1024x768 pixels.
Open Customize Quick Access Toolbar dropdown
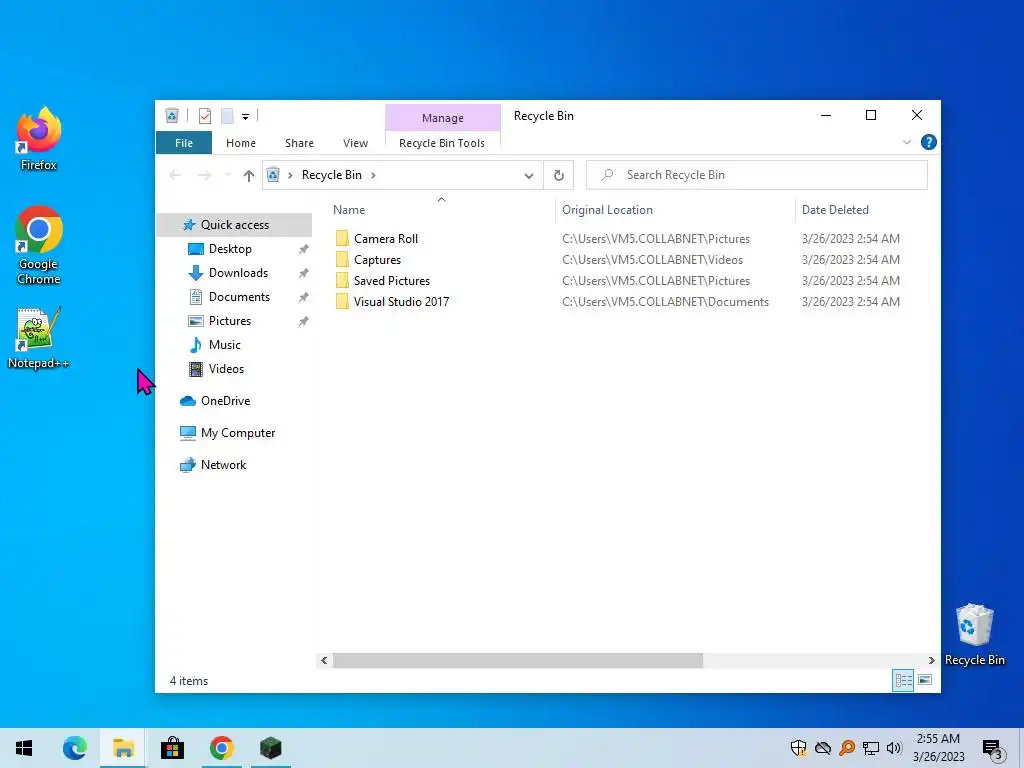tap(246, 117)
